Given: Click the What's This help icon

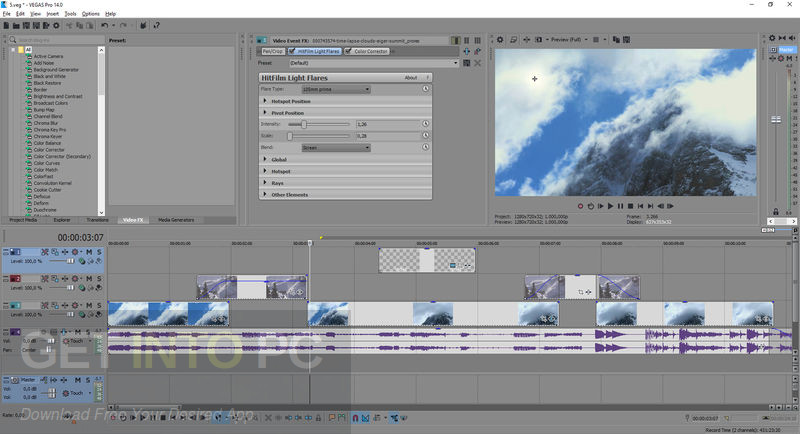Looking at the screenshot, I should tap(157, 25).
